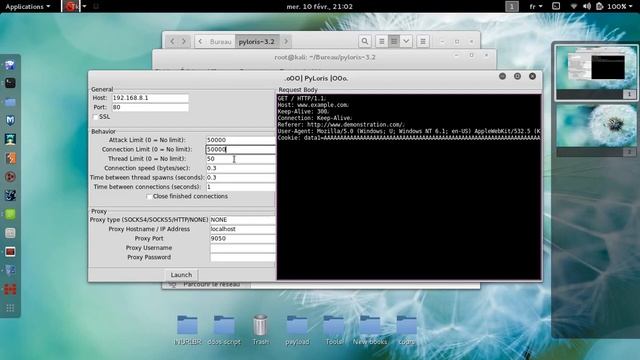Image resolution: width=640 pixels, height=360 pixels.
Task: Open file manager hamburger menu
Action: tap(423, 41)
